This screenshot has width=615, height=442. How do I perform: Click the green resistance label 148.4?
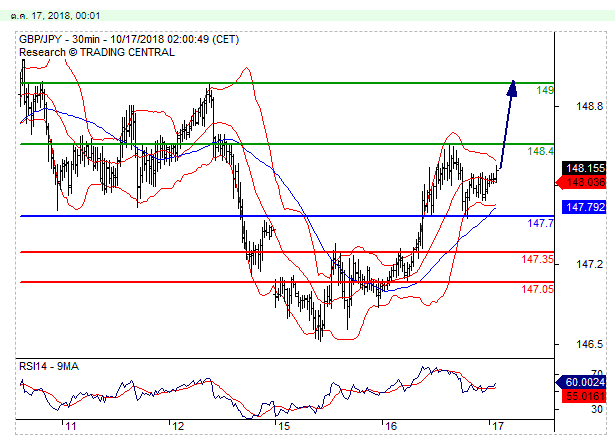(540, 151)
